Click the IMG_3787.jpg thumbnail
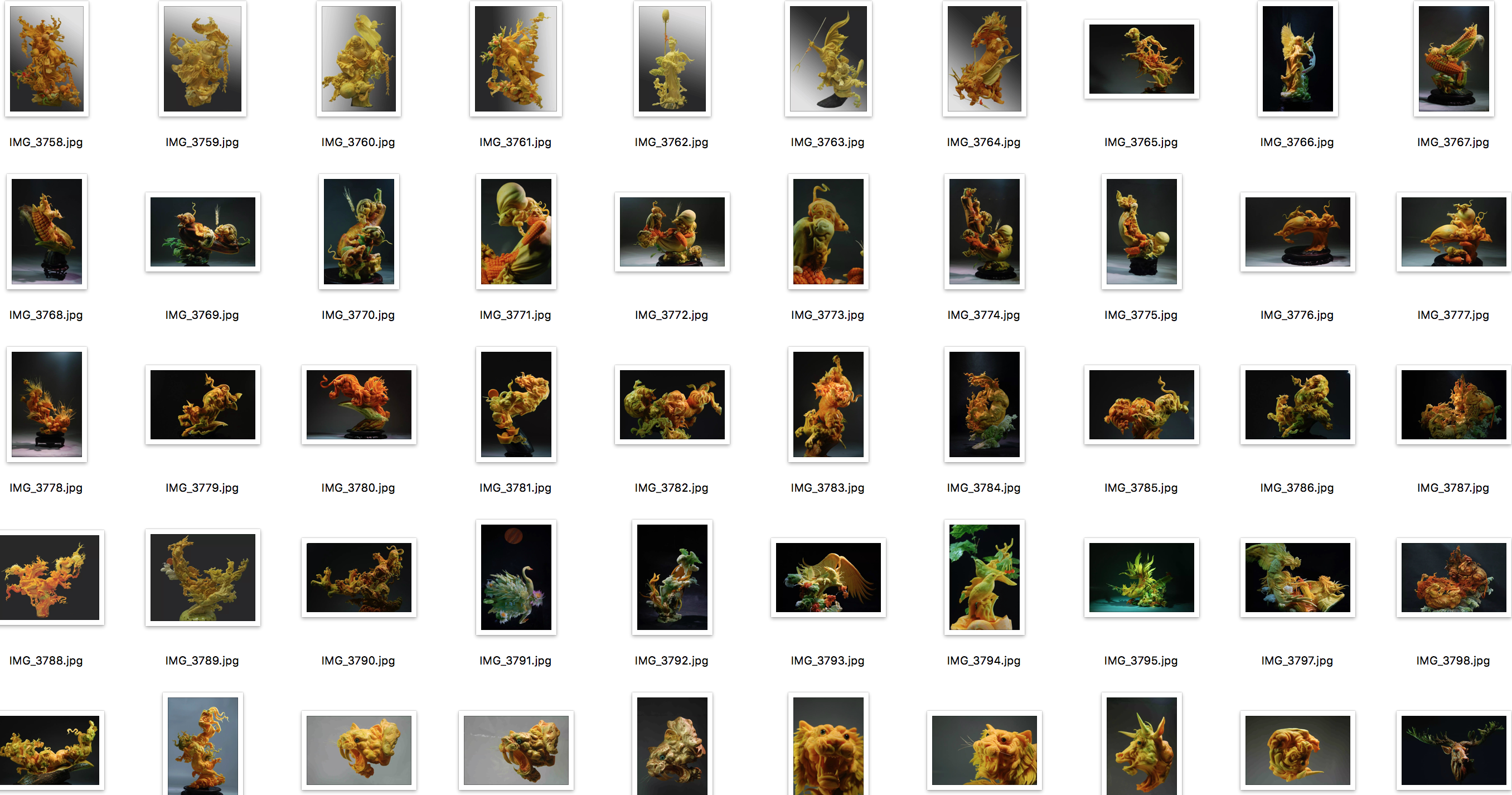This screenshot has width=1512, height=795. pyautogui.click(x=1453, y=405)
